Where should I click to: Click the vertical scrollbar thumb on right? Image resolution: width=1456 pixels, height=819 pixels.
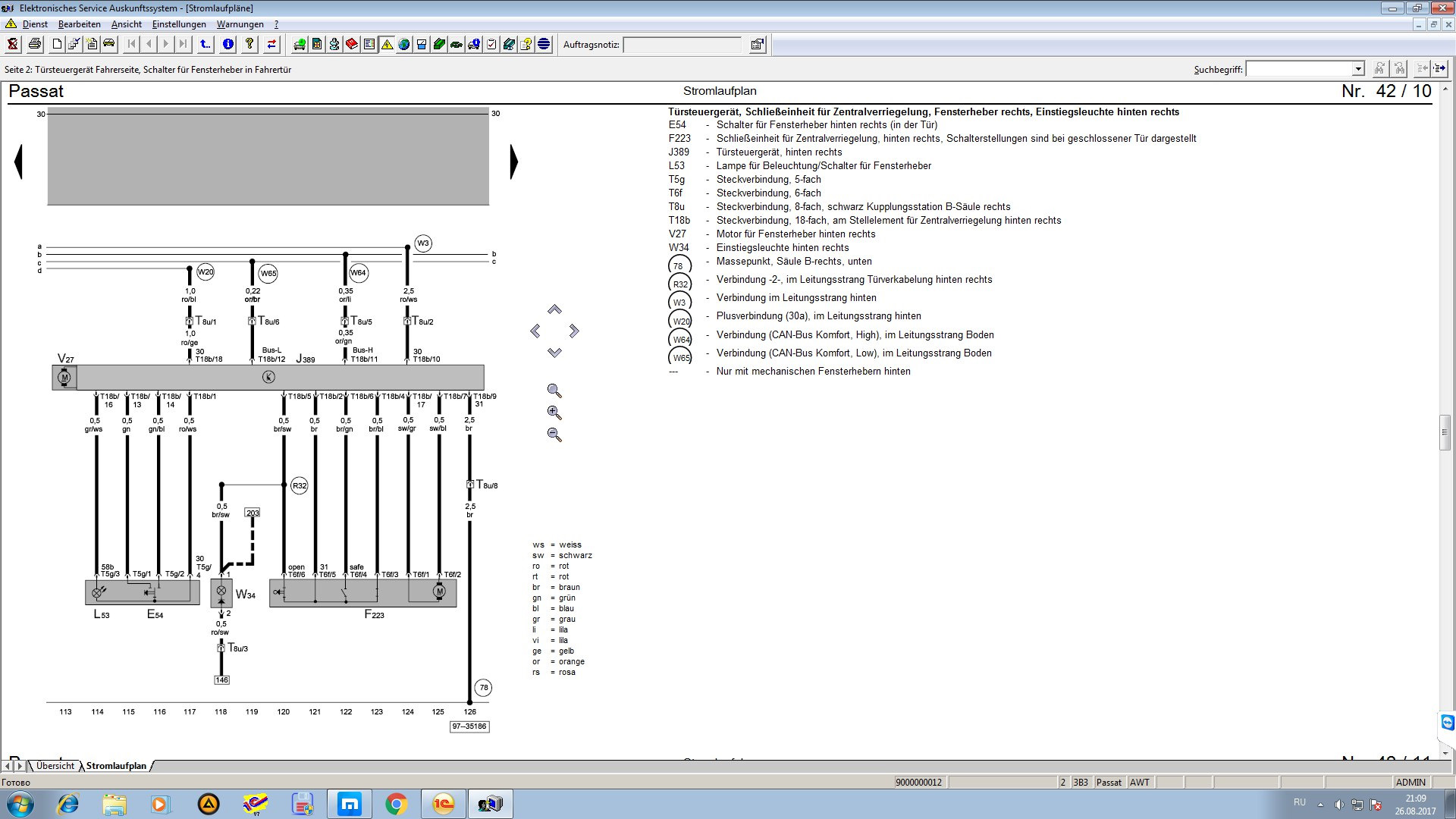(x=1445, y=432)
